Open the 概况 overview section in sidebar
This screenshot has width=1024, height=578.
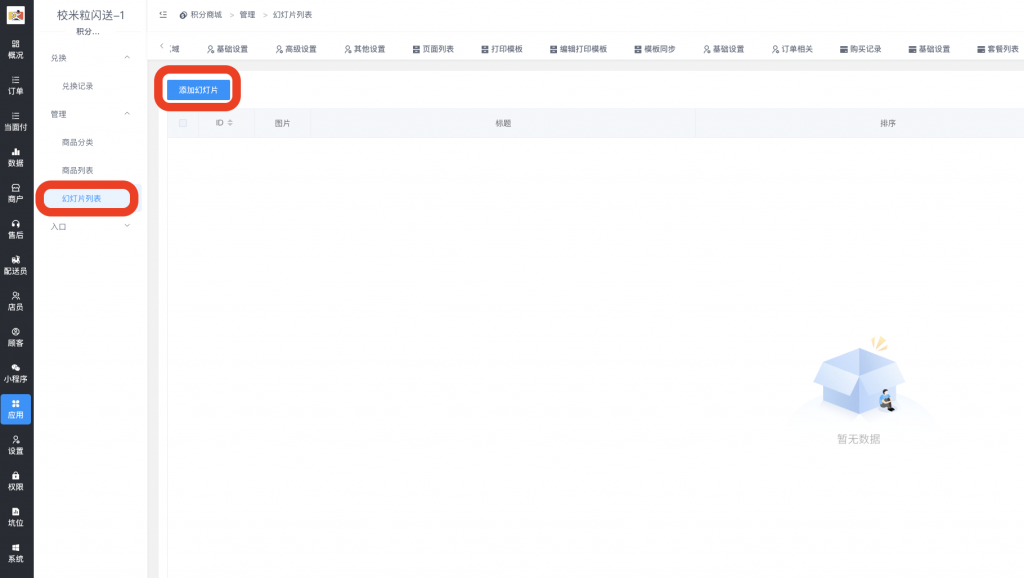point(15,47)
